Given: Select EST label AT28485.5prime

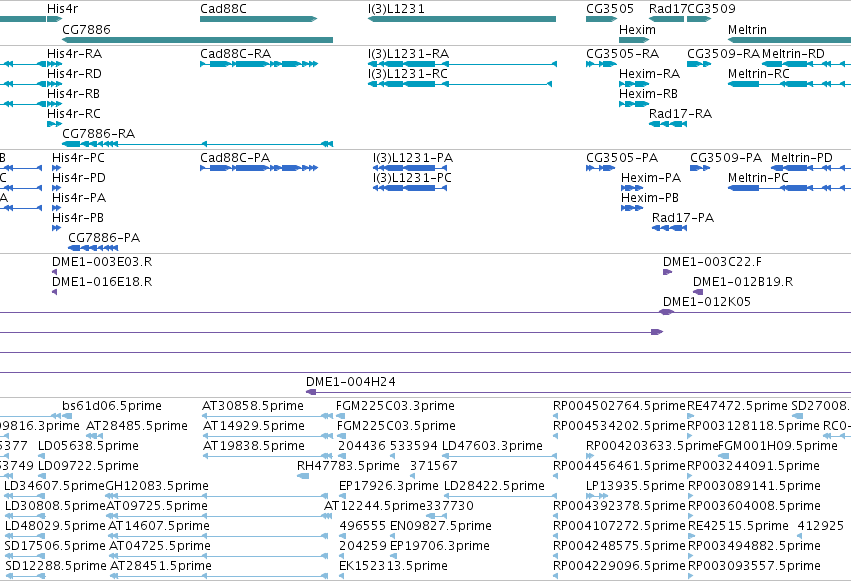Looking at the screenshot, I should coord(137,426).
